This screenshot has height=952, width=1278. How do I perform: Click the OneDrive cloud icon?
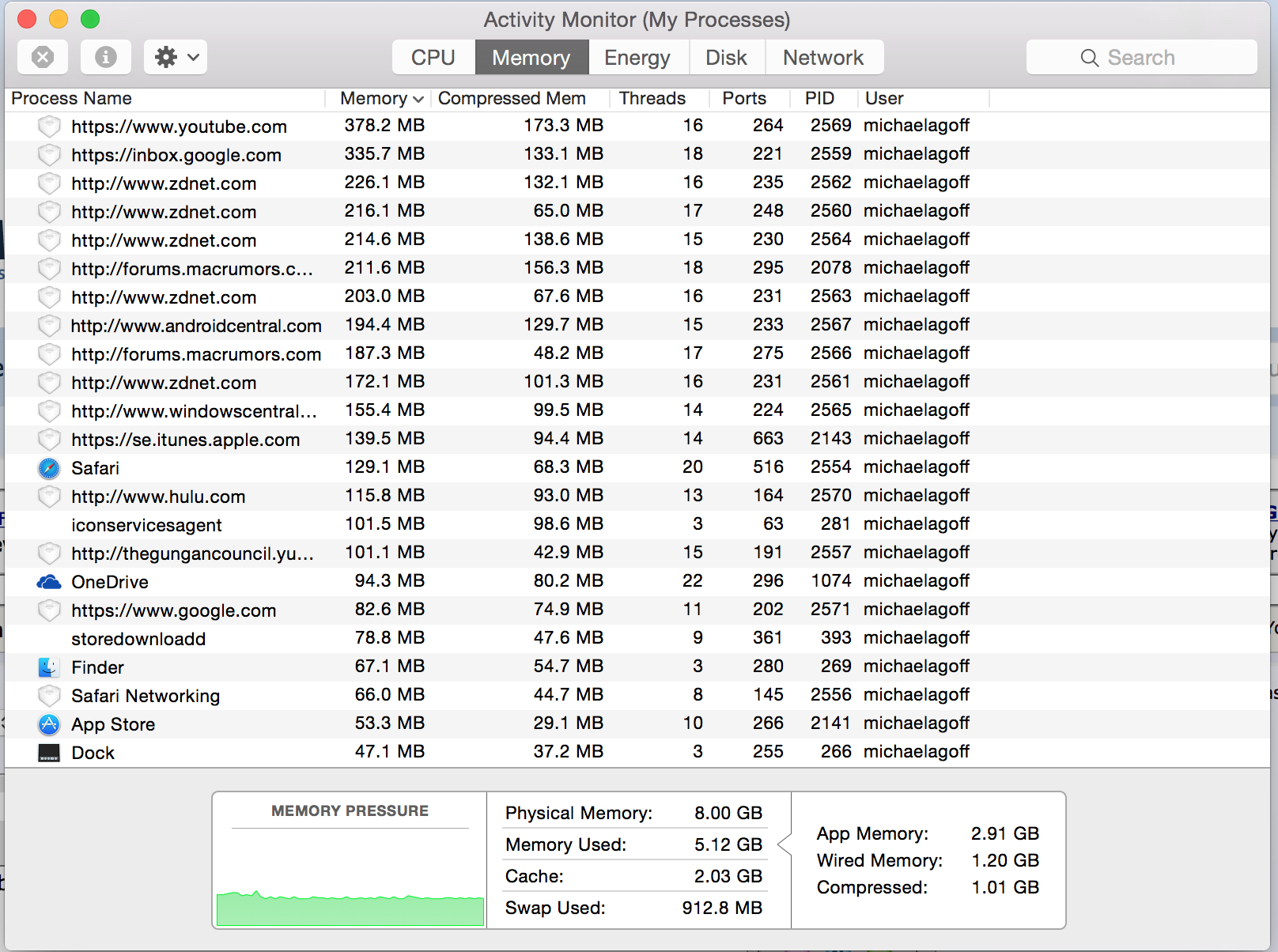(x=49, y=582)
